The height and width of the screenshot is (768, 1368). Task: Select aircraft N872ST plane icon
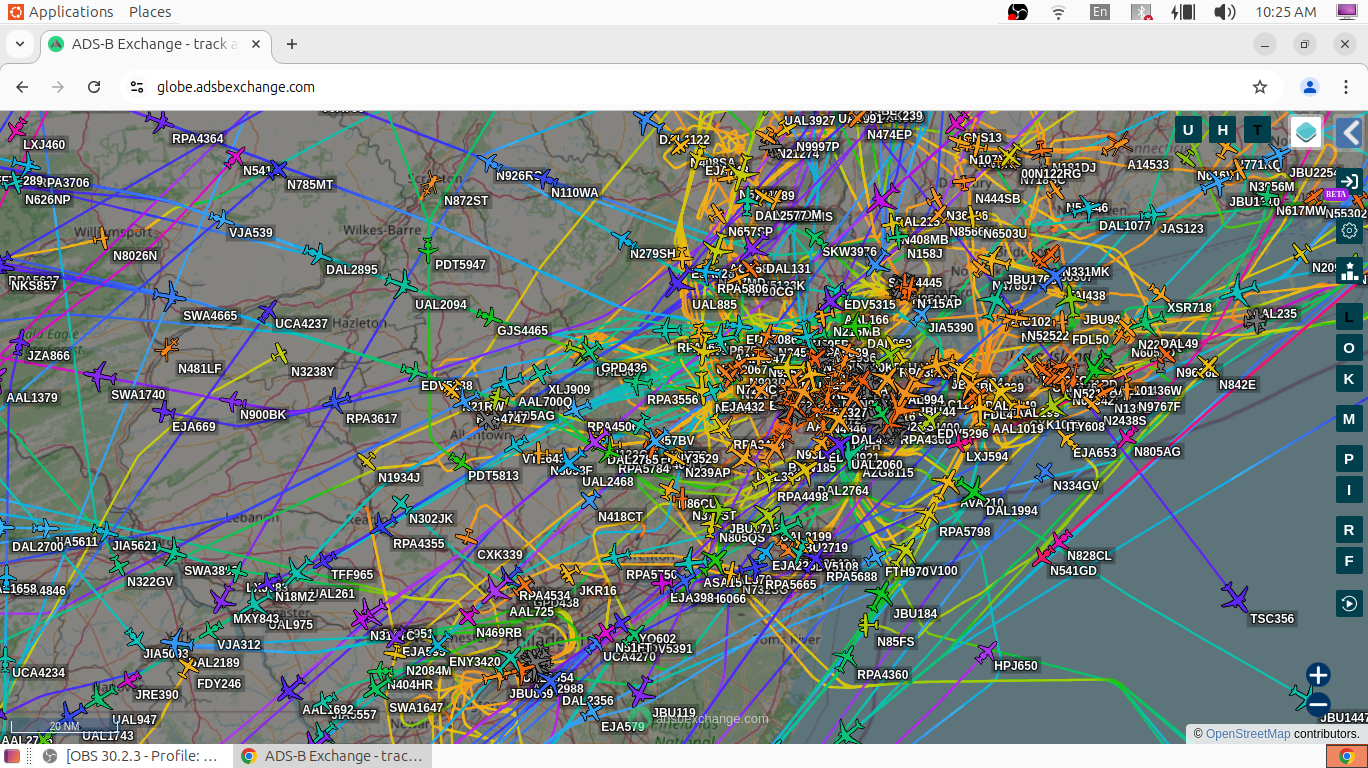coord(430,185)
